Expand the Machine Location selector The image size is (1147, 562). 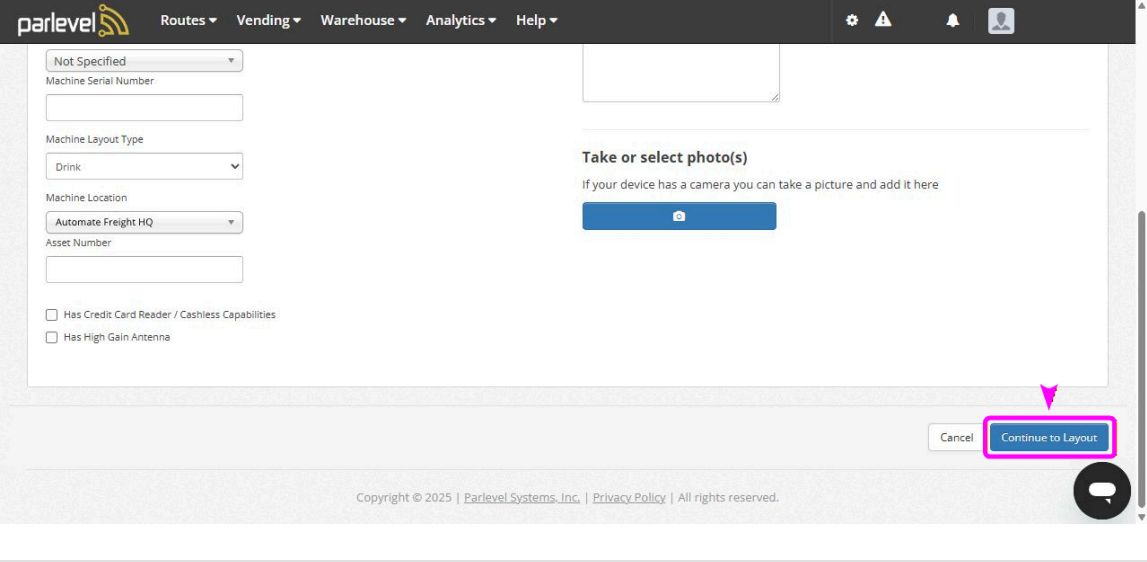pyautogui.click(x=144, y=222)
